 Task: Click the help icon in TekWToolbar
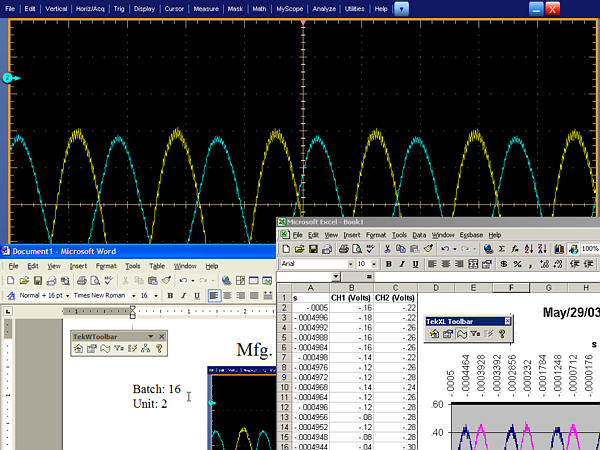pos(159,349)
